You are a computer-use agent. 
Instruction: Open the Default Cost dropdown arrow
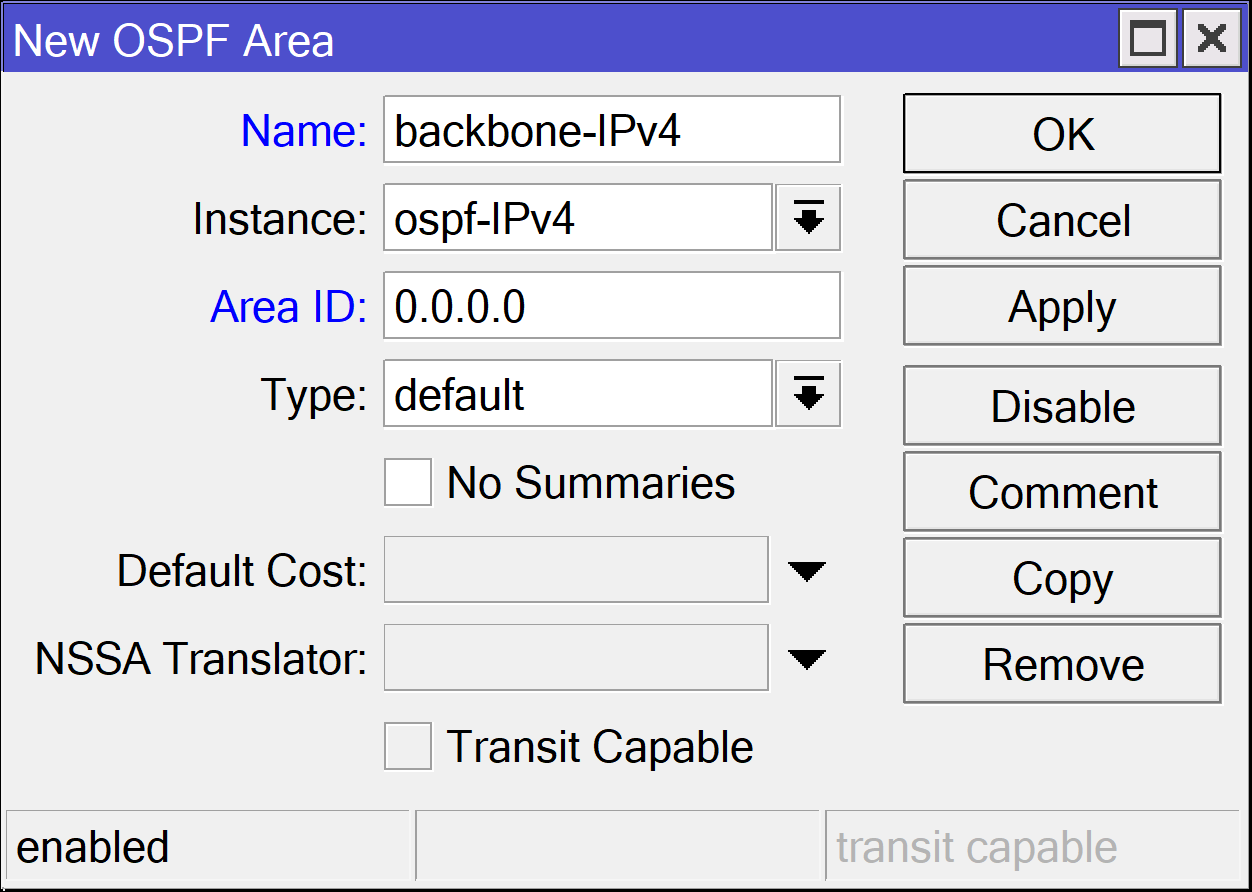(806, 569)
